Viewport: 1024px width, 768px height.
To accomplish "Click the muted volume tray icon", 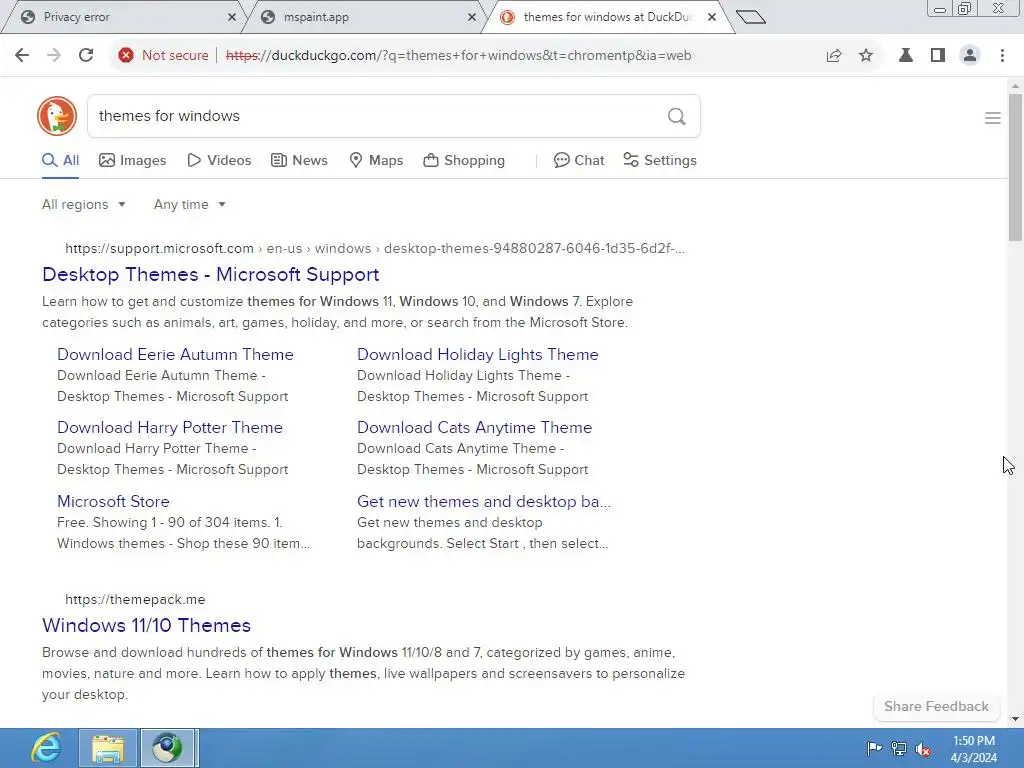I will [x=923, y=748].
